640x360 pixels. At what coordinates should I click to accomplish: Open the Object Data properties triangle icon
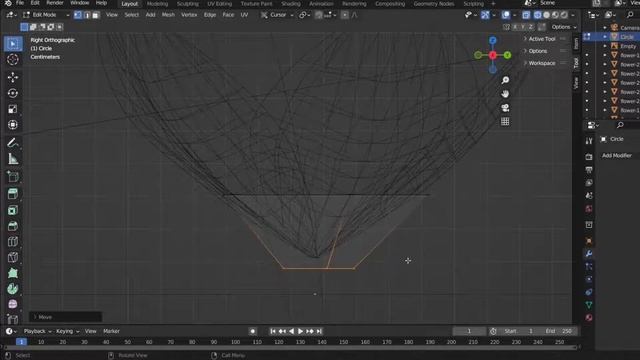click(x=589, y=304)
